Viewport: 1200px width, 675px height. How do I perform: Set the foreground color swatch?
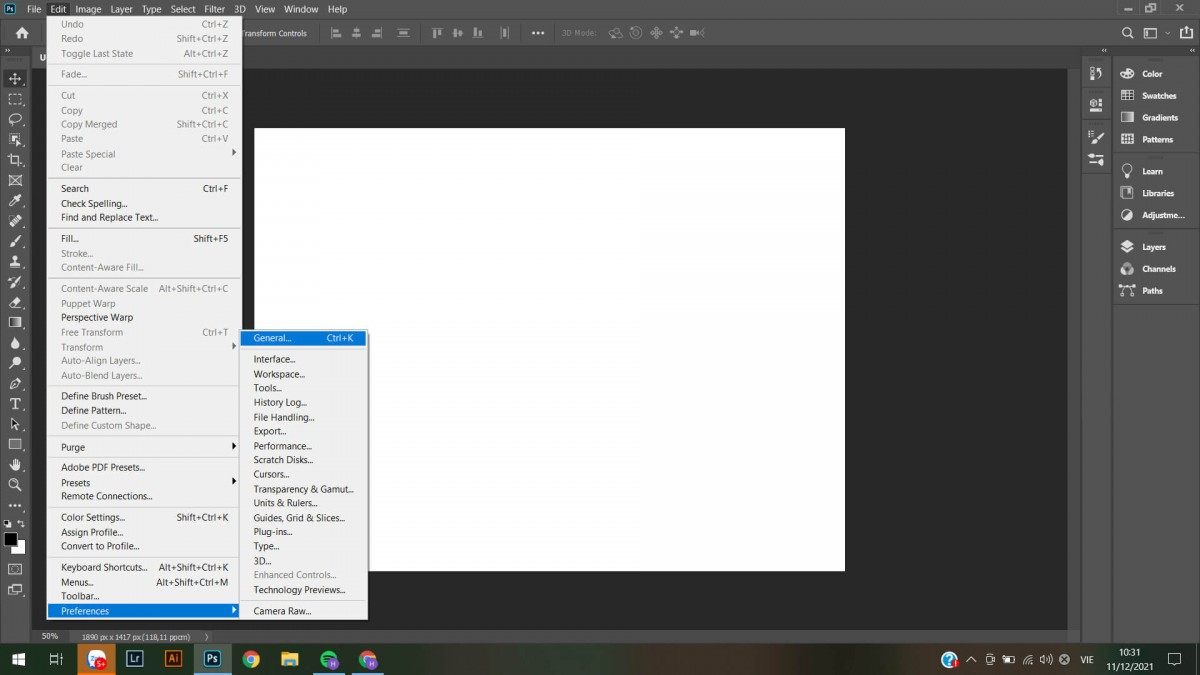pos(10,539)
